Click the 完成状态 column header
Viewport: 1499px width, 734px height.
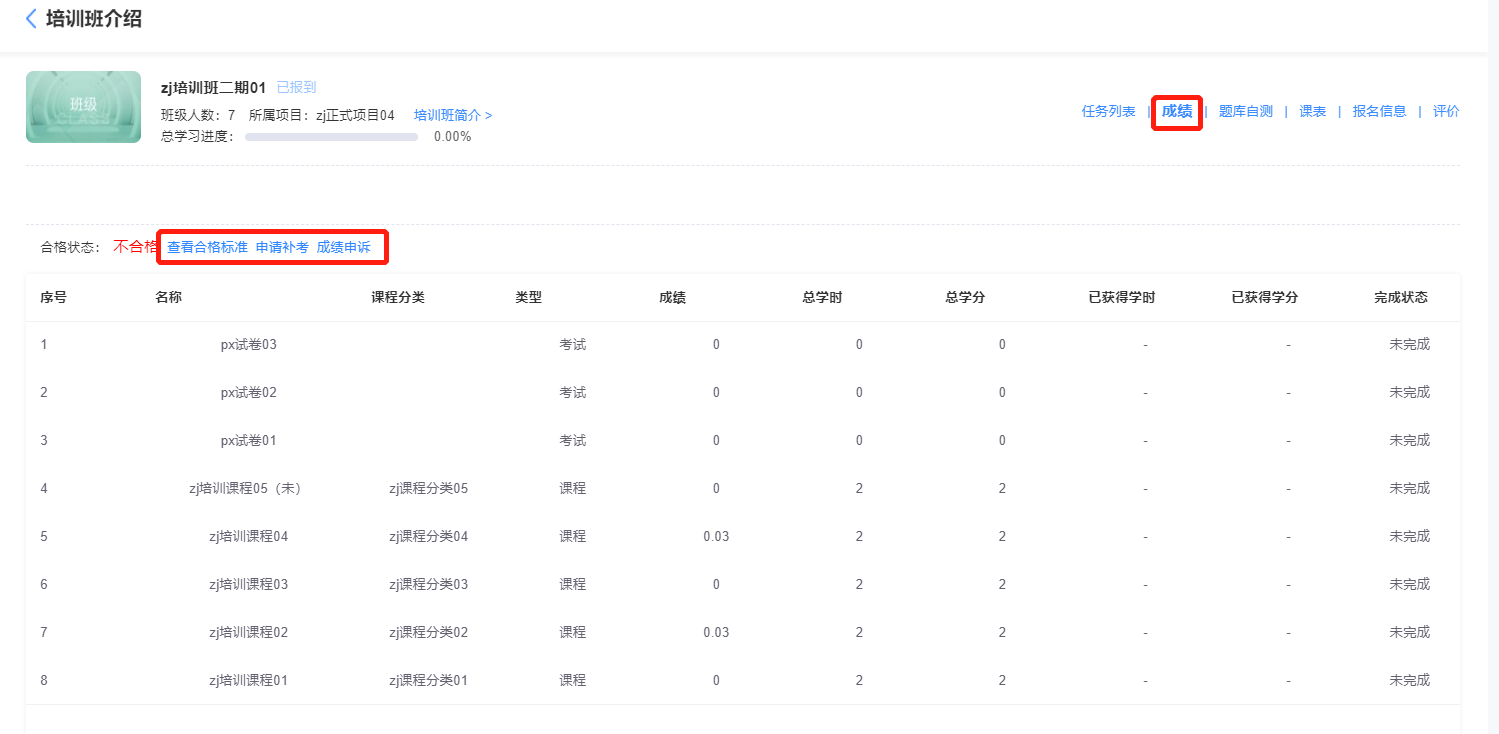pos(1401,298)
